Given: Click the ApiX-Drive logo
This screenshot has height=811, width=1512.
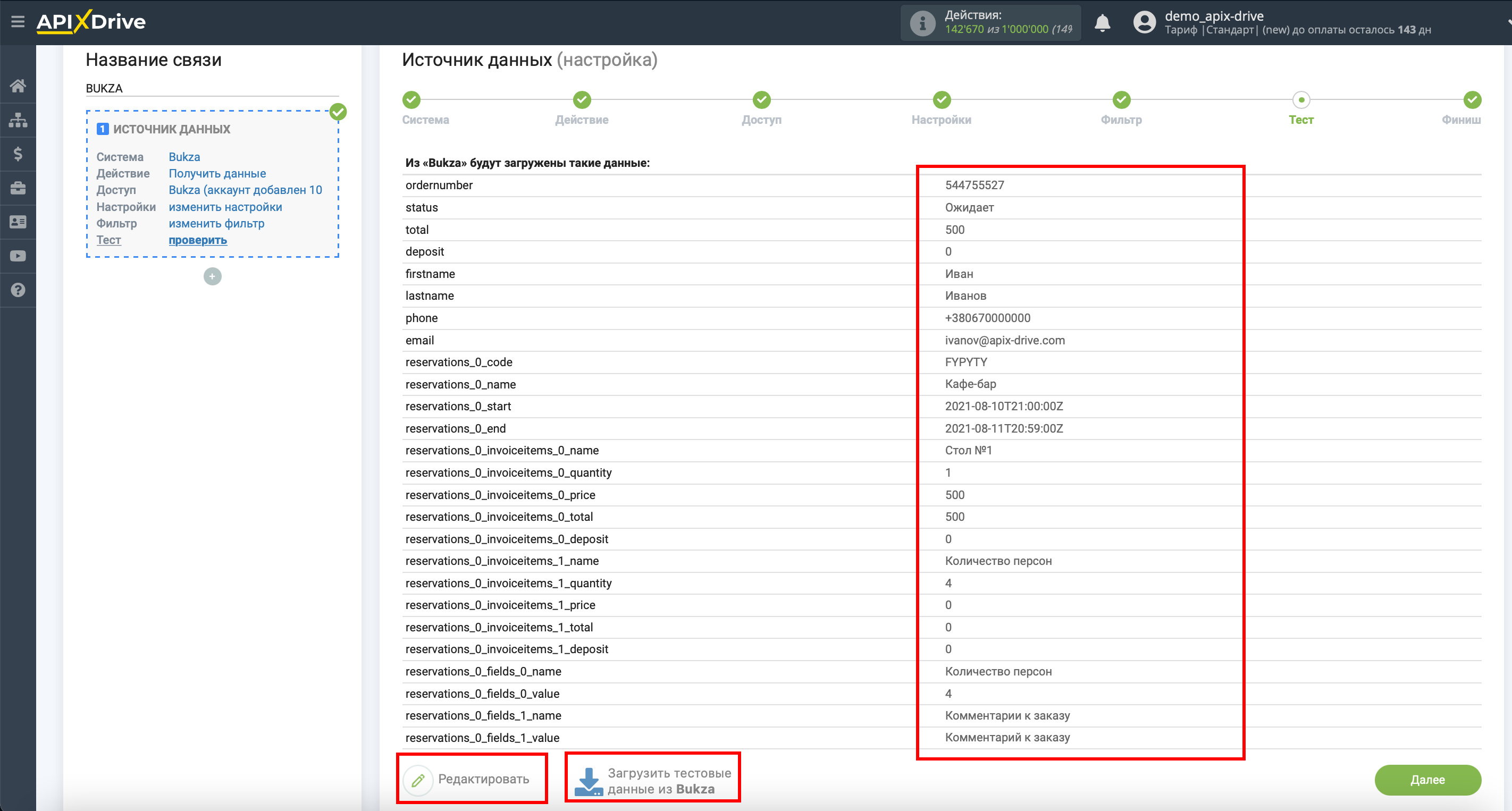Looking at the screenshot, I should [x=91, y=22].
